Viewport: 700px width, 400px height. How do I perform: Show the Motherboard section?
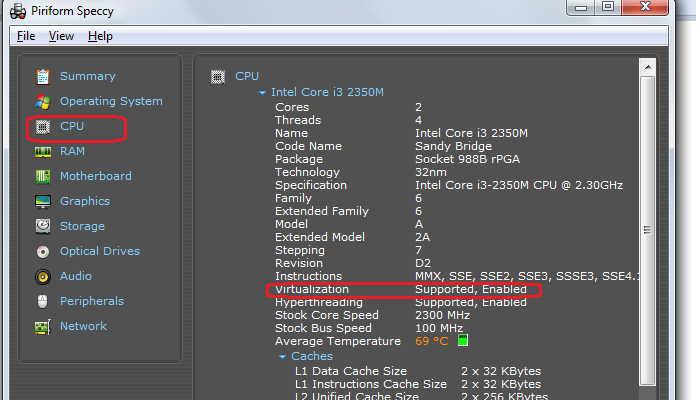[96, 176]
